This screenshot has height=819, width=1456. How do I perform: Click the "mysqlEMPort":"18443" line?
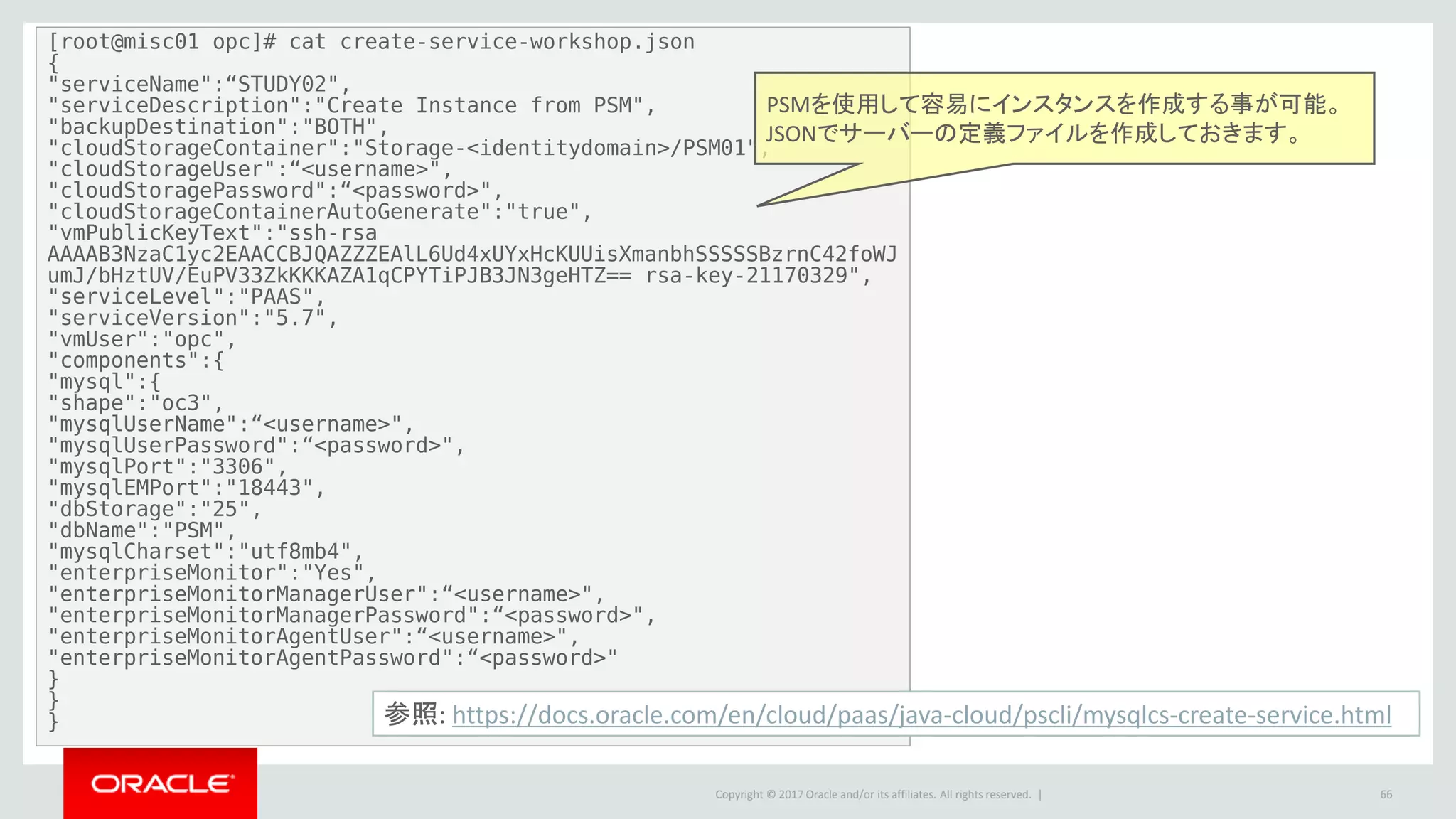(x=186, y=489)
